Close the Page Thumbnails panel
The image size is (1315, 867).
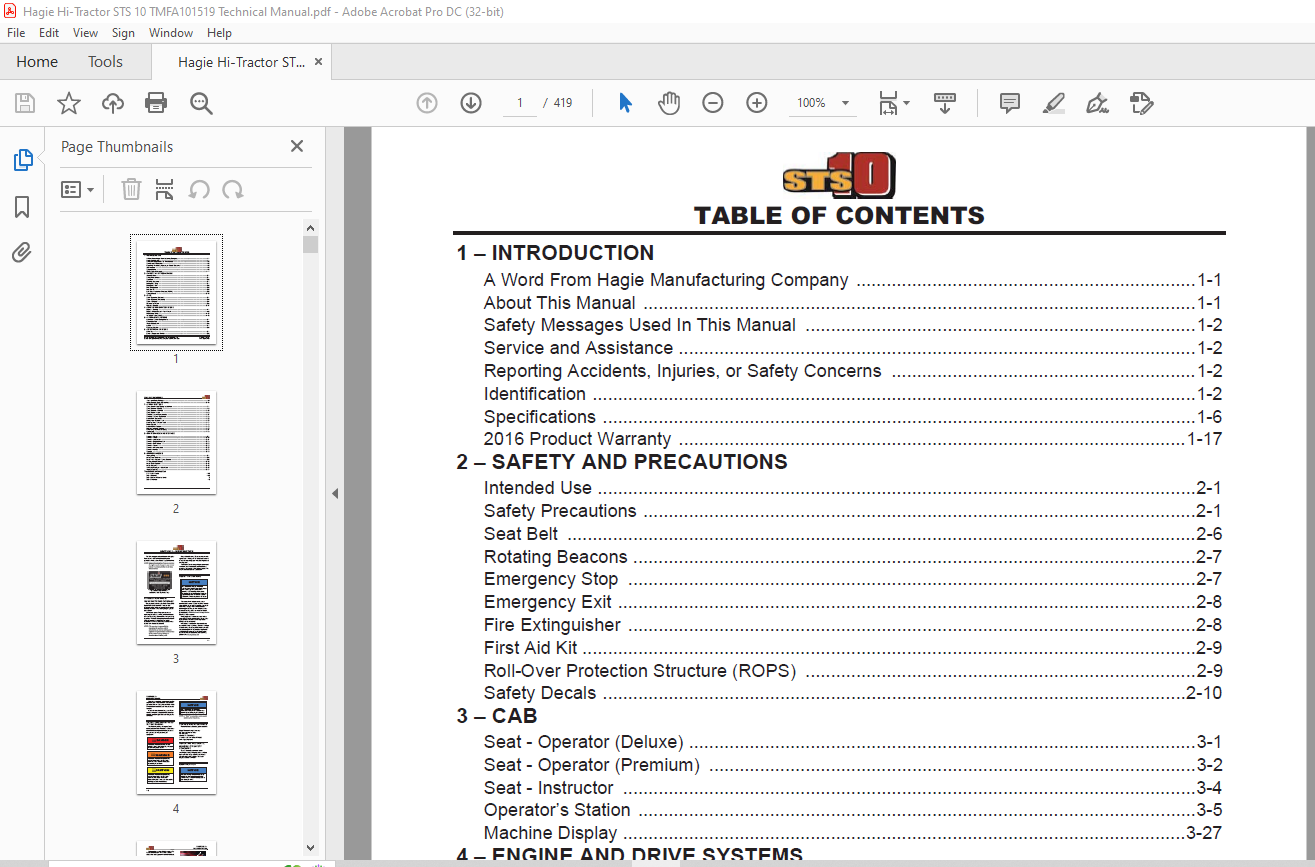click(x=297, y=146)
